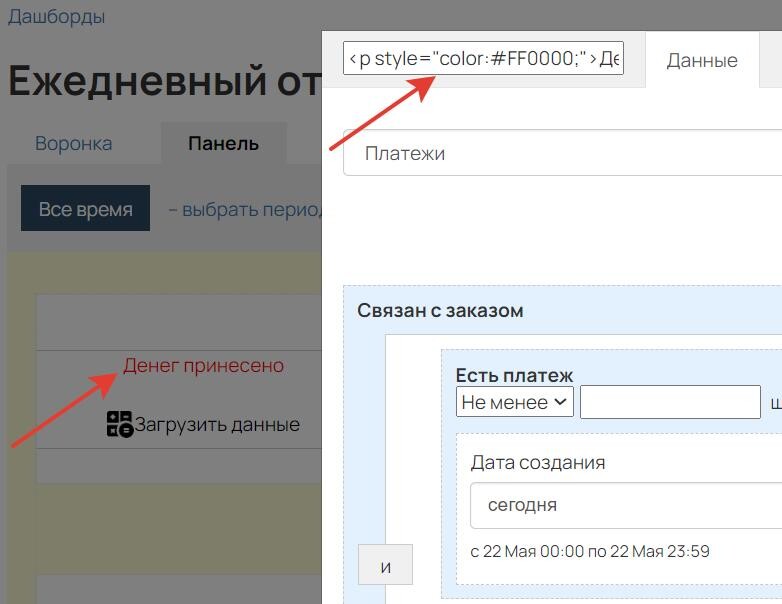The image size is (782, 604).
Task: Open the Дашборды breadcrumb link
Action: point(56,17)
